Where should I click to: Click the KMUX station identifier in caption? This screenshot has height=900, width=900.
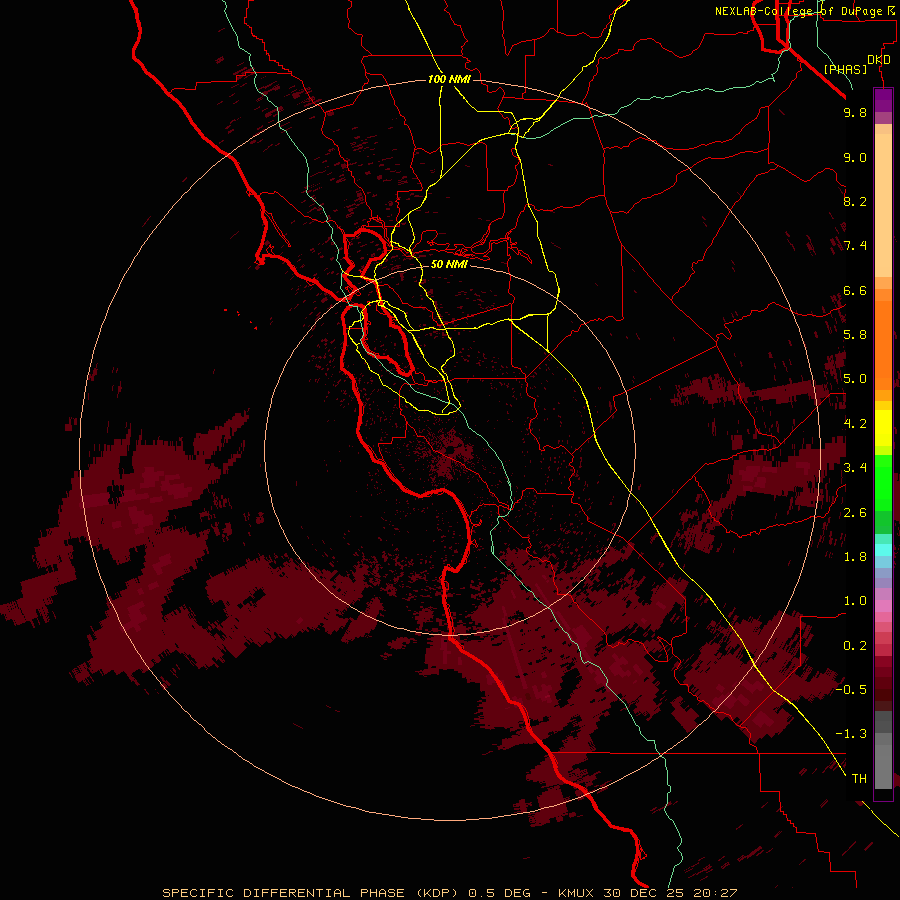click(575, 893)
